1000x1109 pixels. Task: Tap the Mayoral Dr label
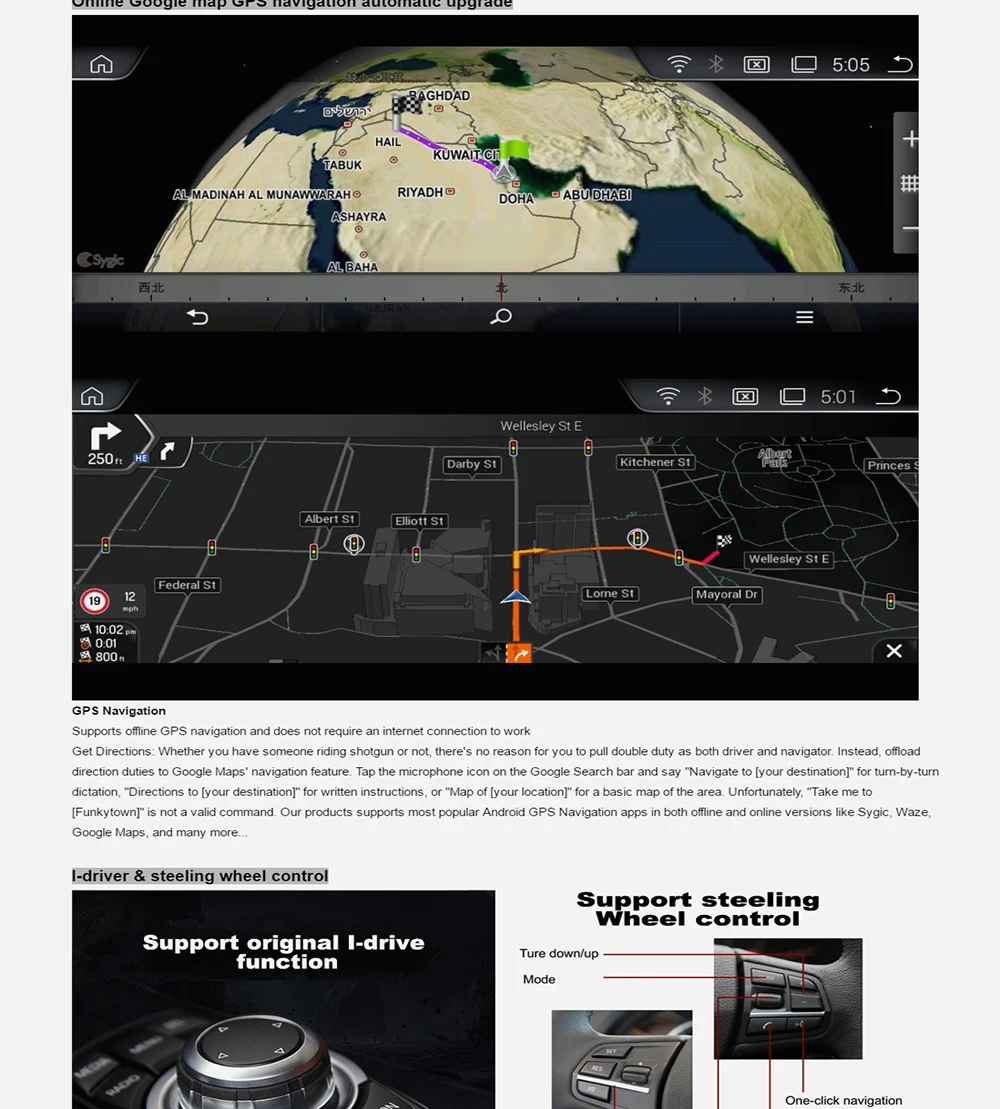726,594
